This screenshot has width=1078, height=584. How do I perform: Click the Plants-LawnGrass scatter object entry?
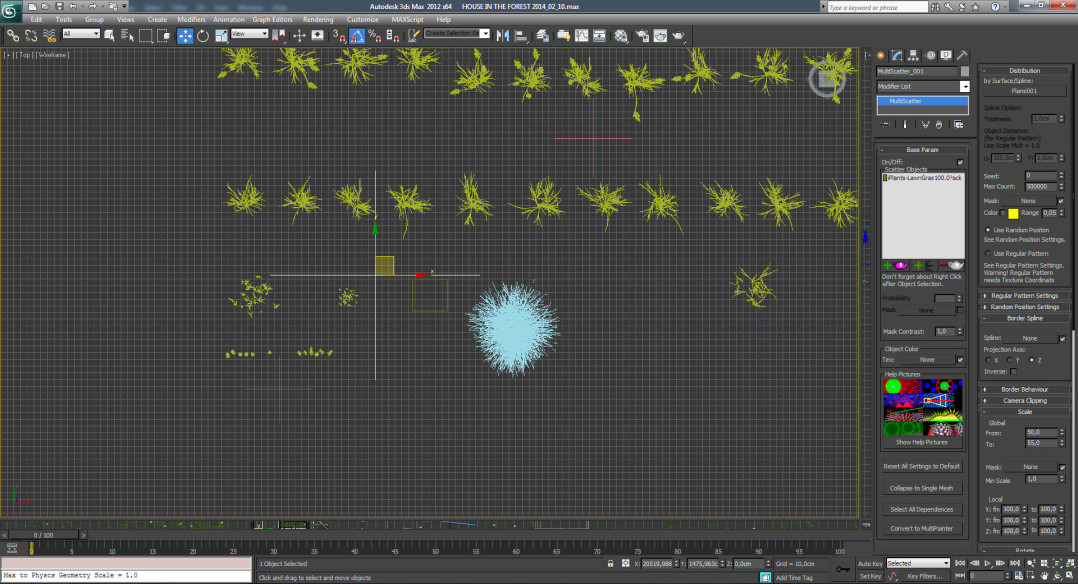coord(921,179)
